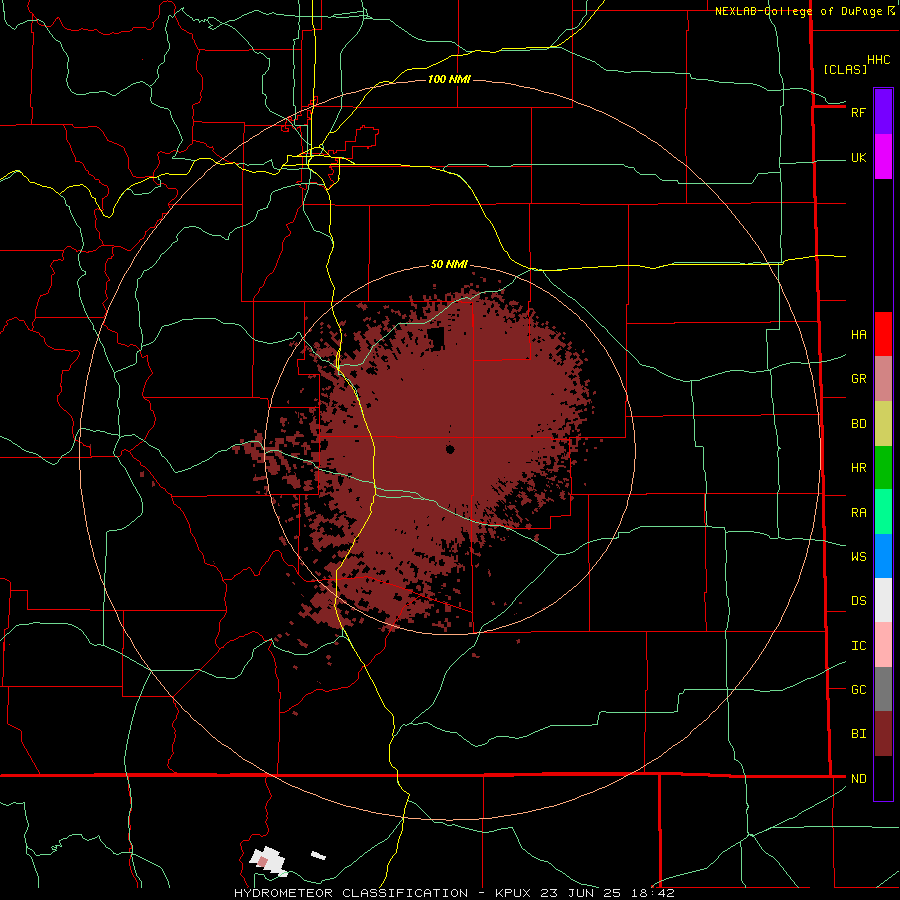Image resolution: width=900 pixels, height=900 pixels.
Task: Click the IC pink legend swatch
Action: click(883, 645)
